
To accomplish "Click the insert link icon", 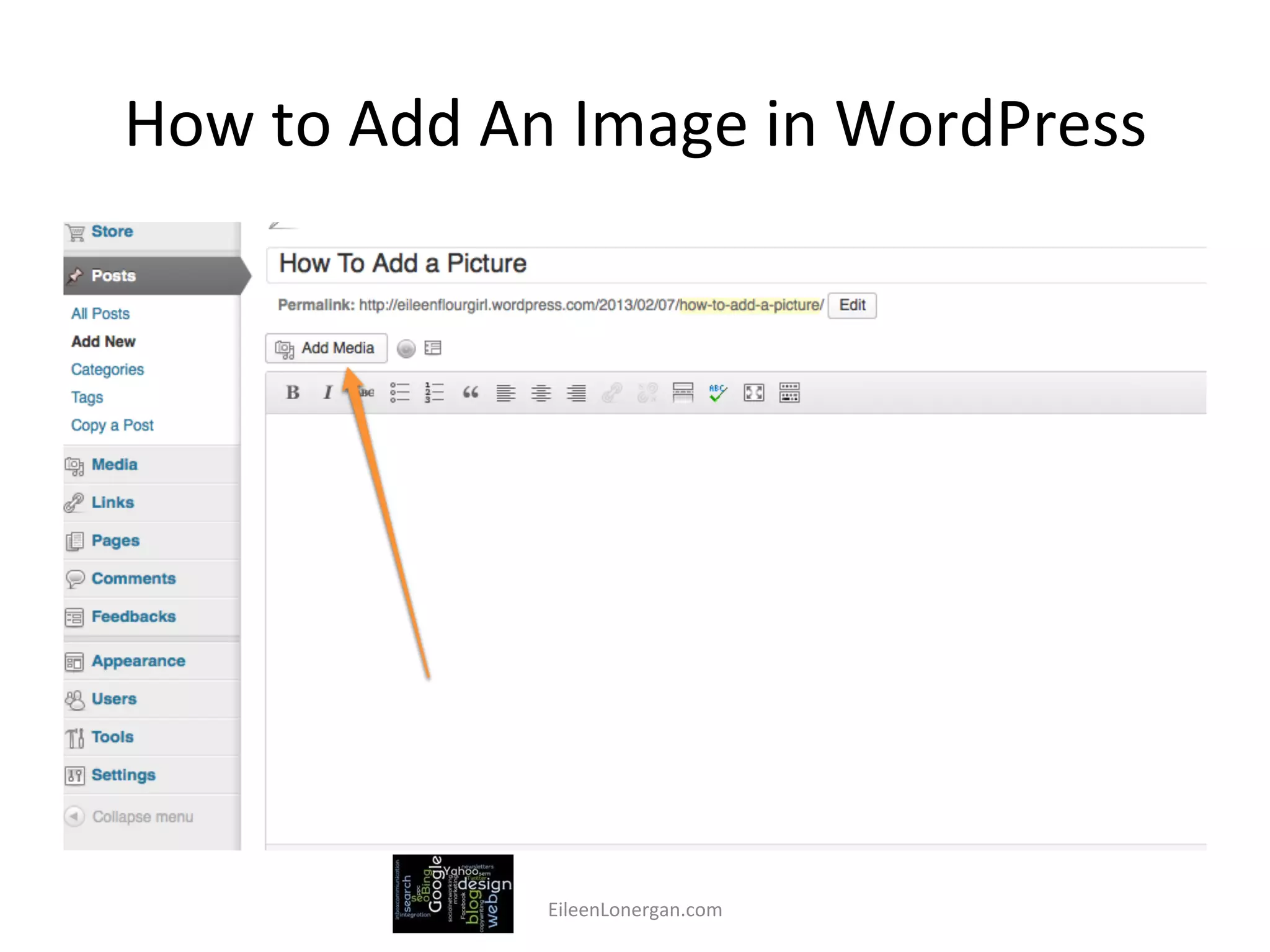I will (x=612, y=393).
